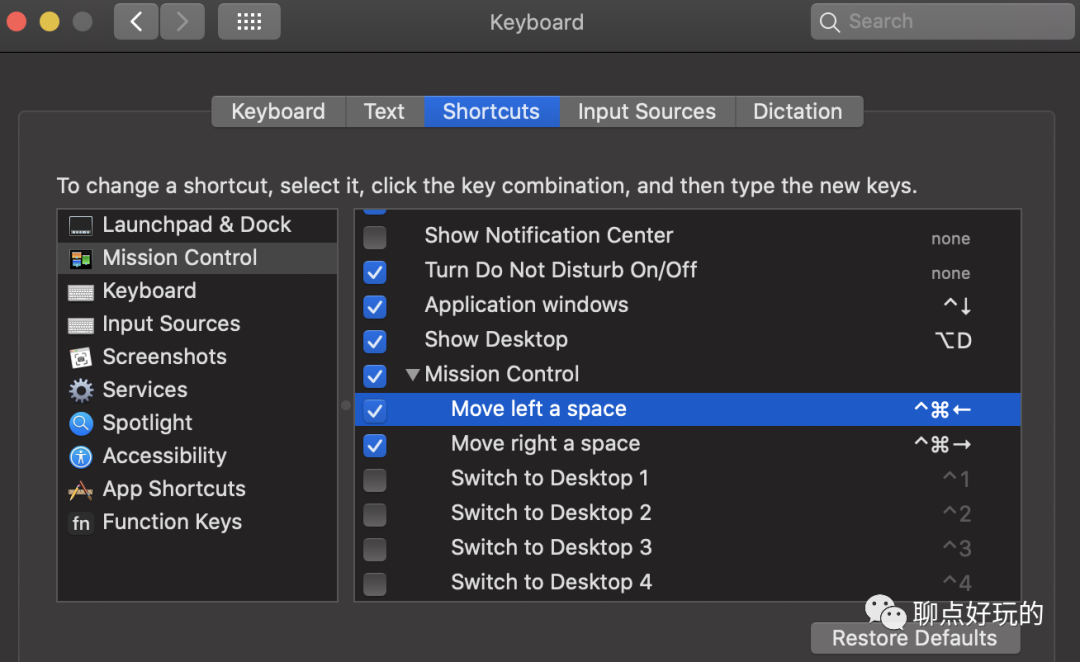Toggle the Mission Control group checkbox
The image size is (1080, 662).
pyautogui.click(x=375, y=375)
